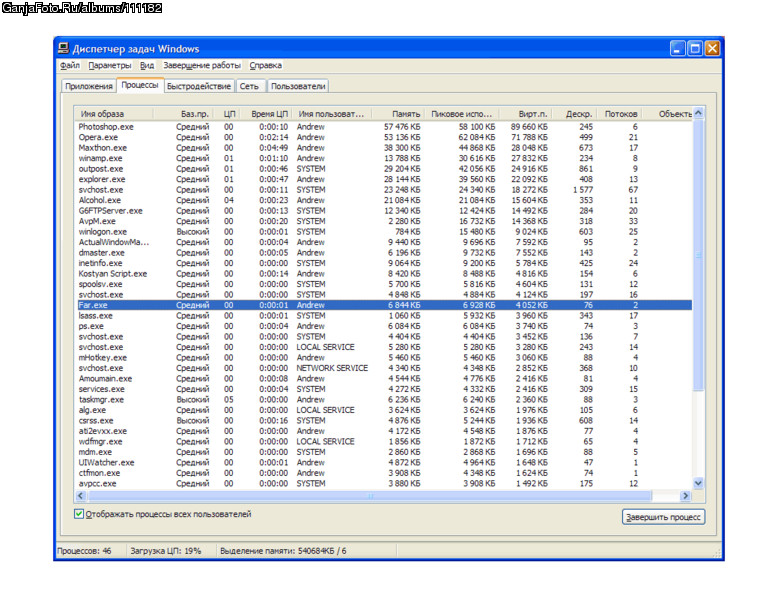Click the horizontal scrollbar right arrow
This screenshot has width=778, height=598.
(x=685, y=495)
